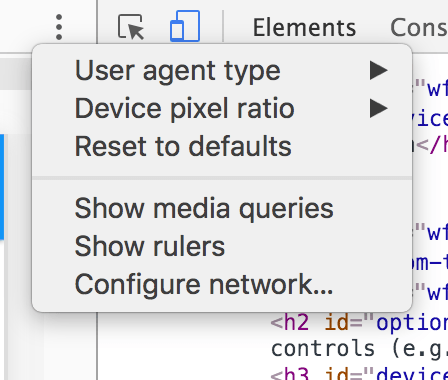Toggle the device toolbar icon
This screenshot has height=380, width=448.
tap(185, 26)
